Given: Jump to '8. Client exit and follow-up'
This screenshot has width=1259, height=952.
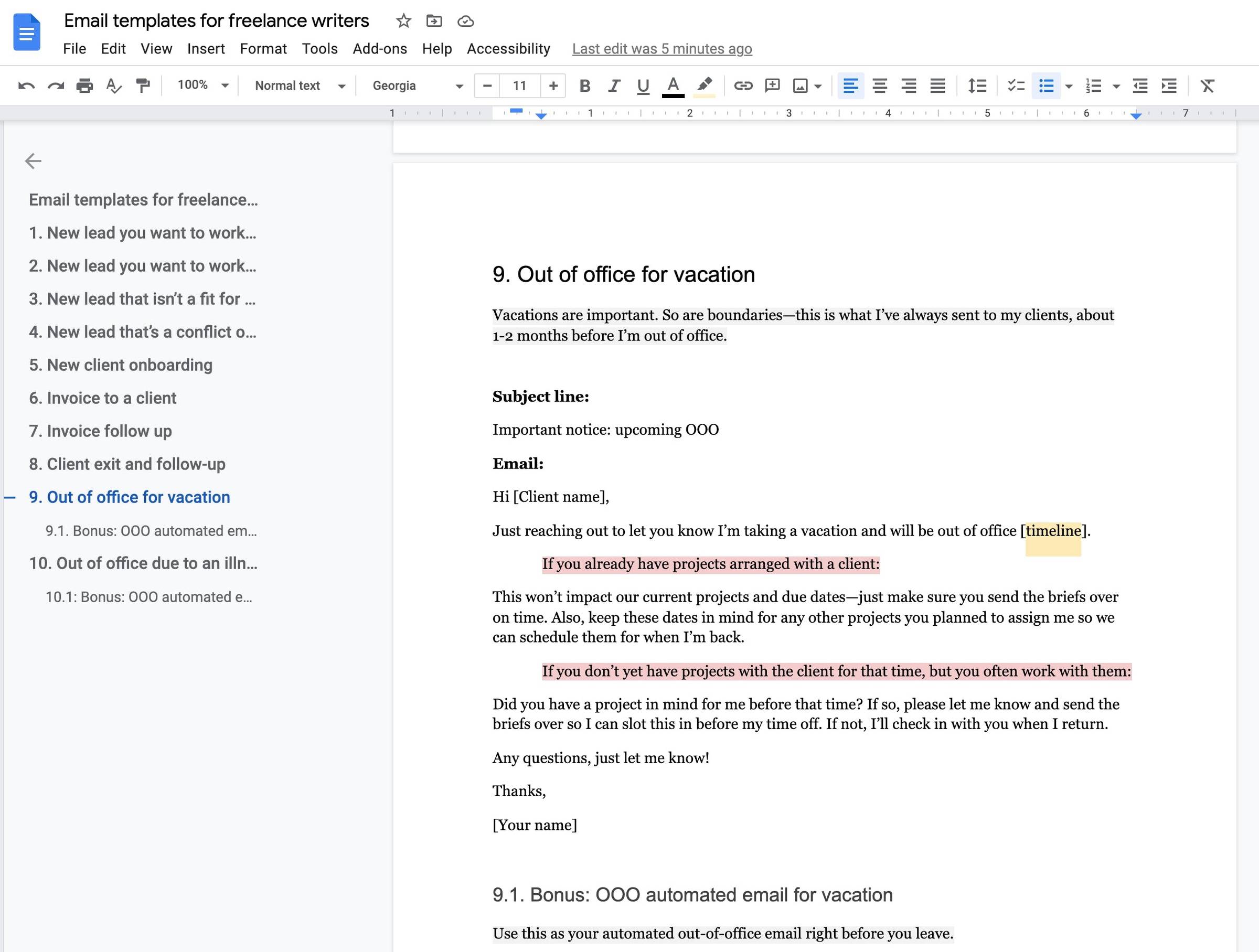Looking at the screenshot, I should (x=127, y=464).
